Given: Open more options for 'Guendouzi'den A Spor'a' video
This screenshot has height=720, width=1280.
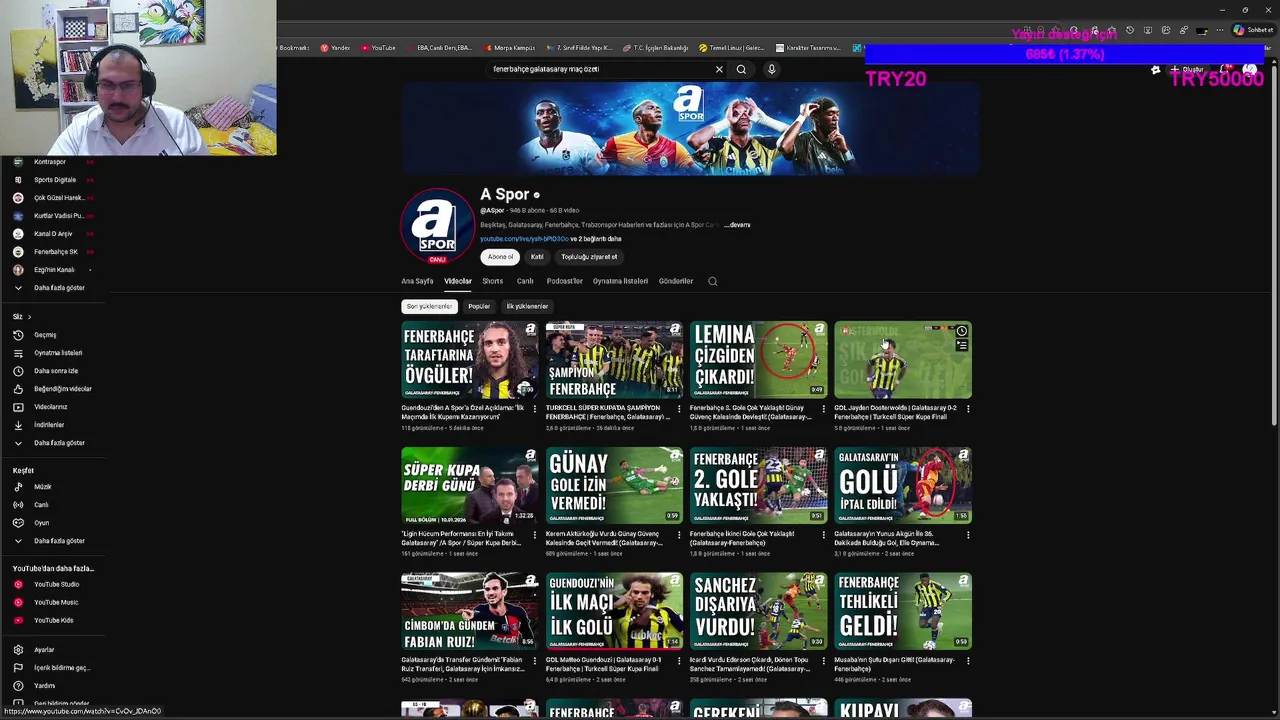Looking at the screenshot, I should [x=534, y=409].
